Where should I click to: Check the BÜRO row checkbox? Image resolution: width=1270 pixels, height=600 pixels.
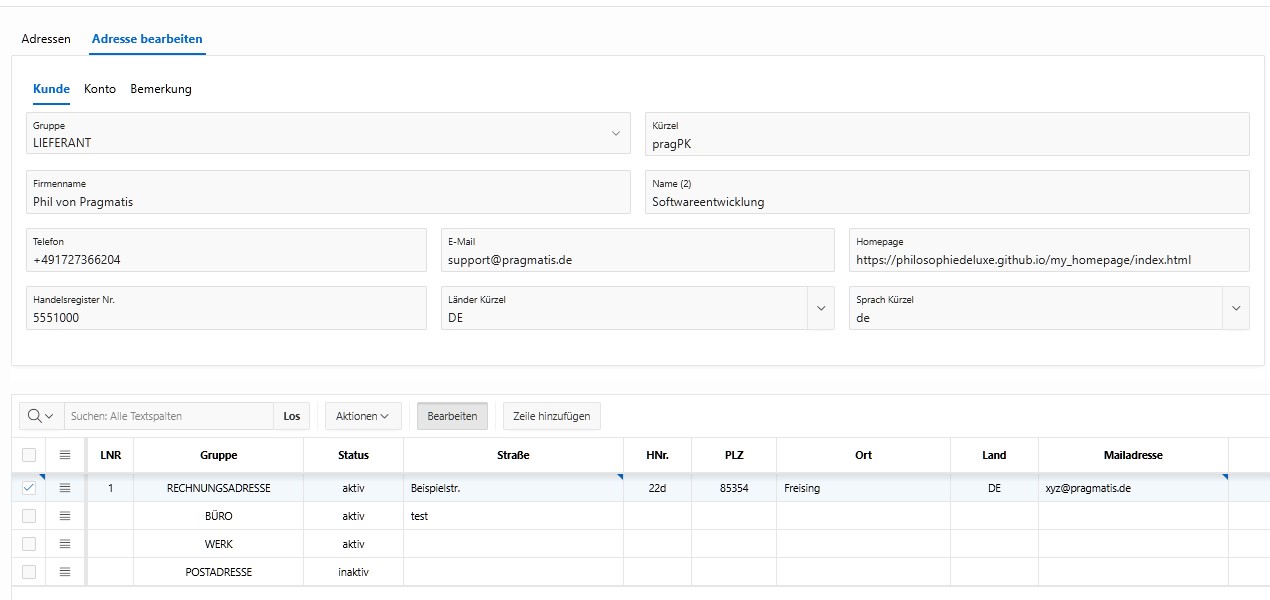click(29, 516)
